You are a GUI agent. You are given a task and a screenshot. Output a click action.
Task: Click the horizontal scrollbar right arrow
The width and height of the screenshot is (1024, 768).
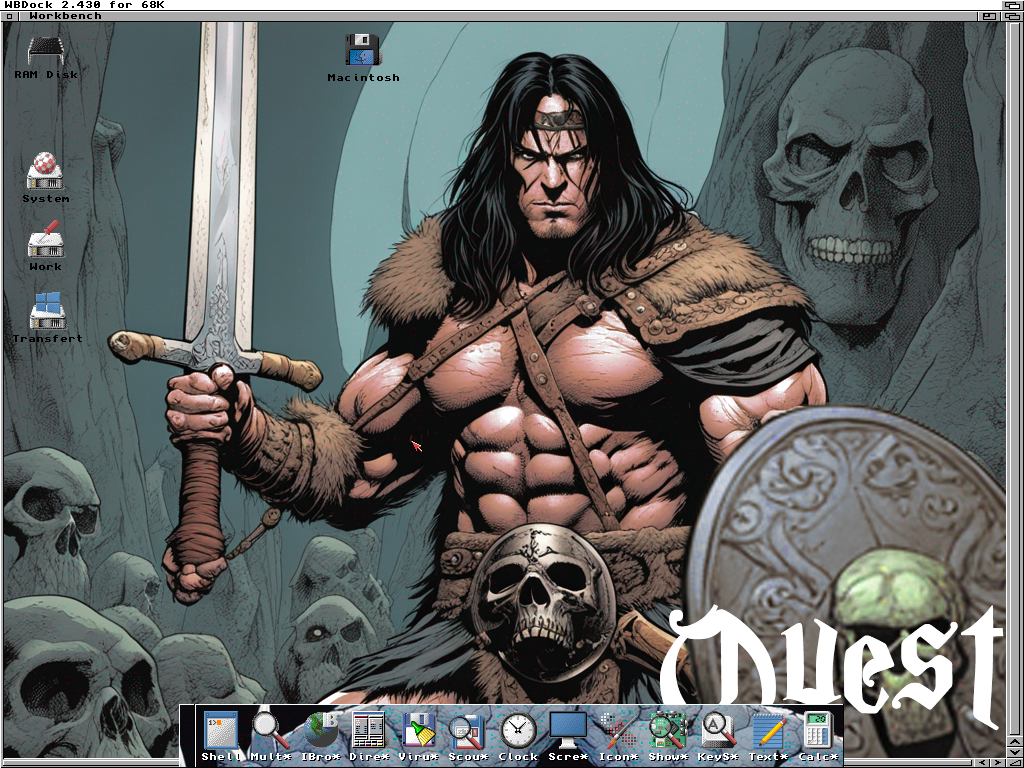(x=1000, y=762)
